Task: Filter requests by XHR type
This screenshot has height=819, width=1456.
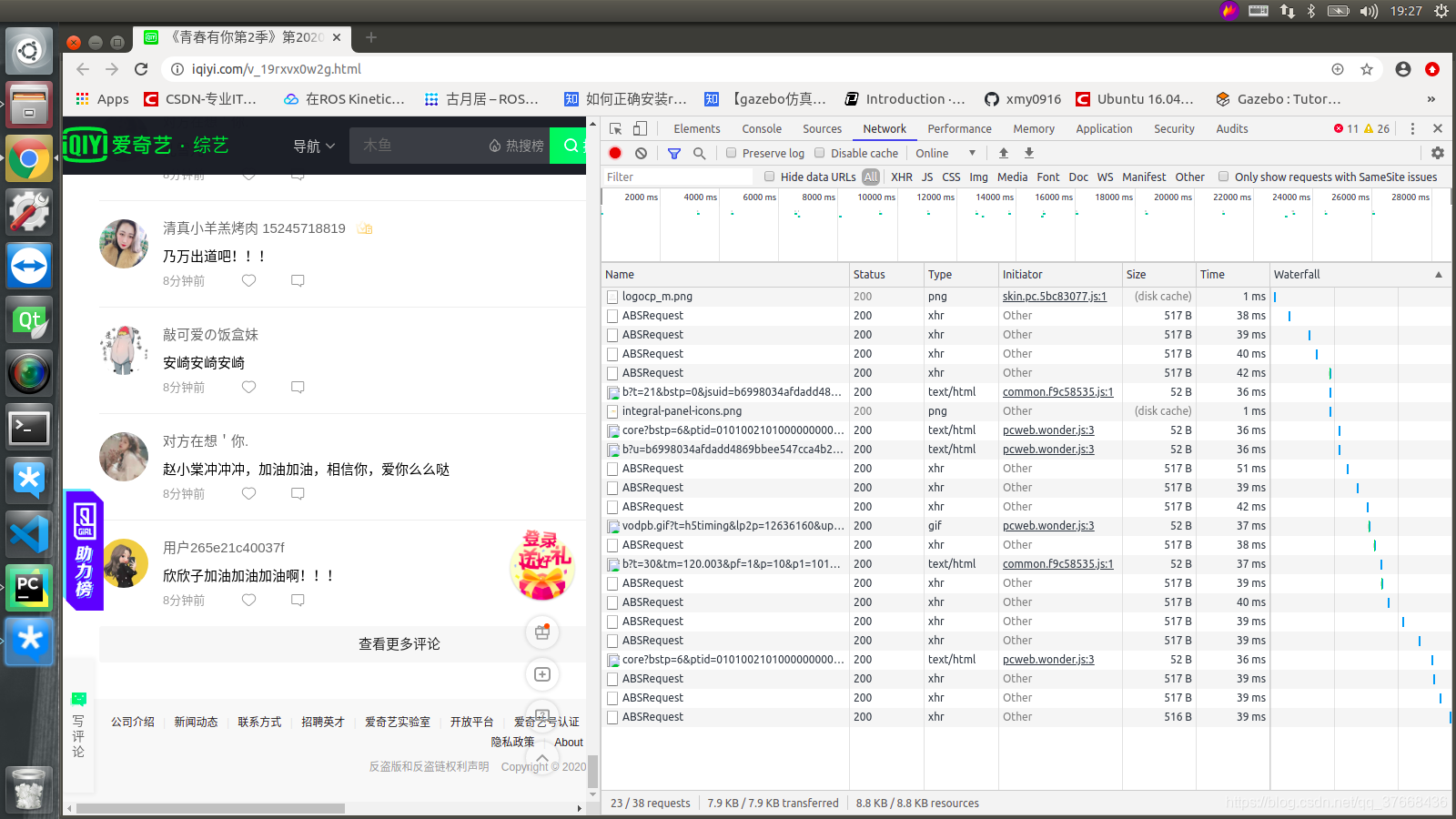Action: 902,177
